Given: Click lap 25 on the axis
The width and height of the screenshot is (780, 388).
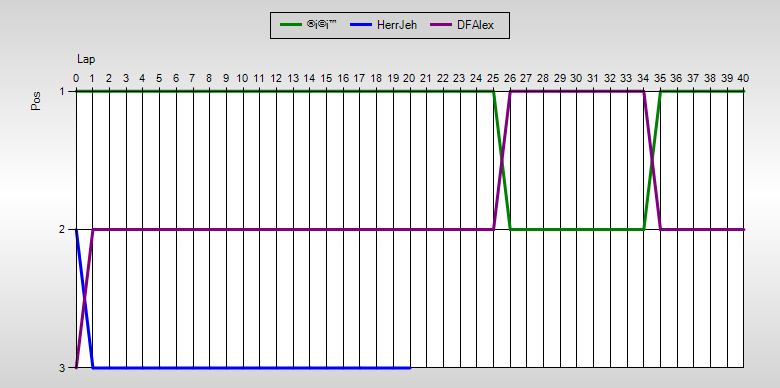Looking at the screenshot, I should (493, 79).
